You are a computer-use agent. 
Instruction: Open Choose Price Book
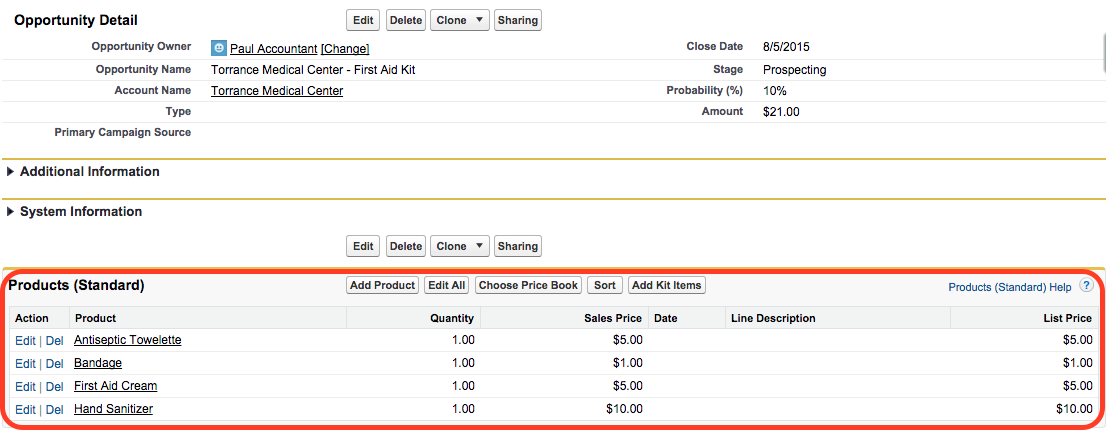click(x=528, y=285)
